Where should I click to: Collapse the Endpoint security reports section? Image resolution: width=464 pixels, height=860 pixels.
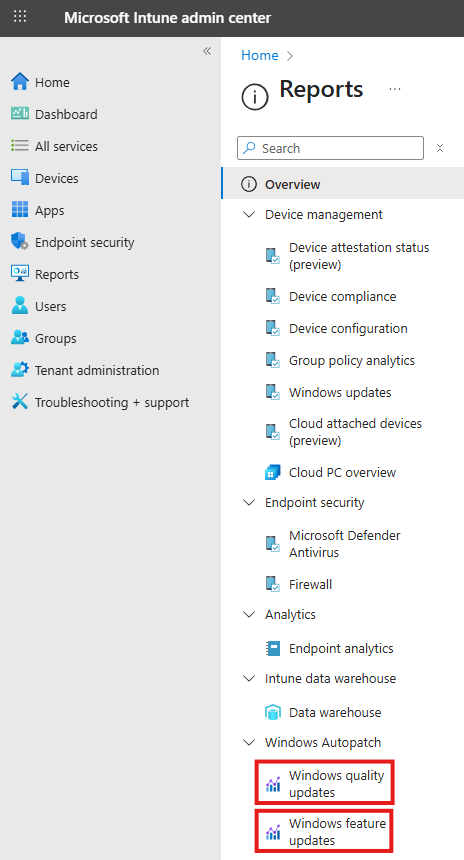(249, 502)
